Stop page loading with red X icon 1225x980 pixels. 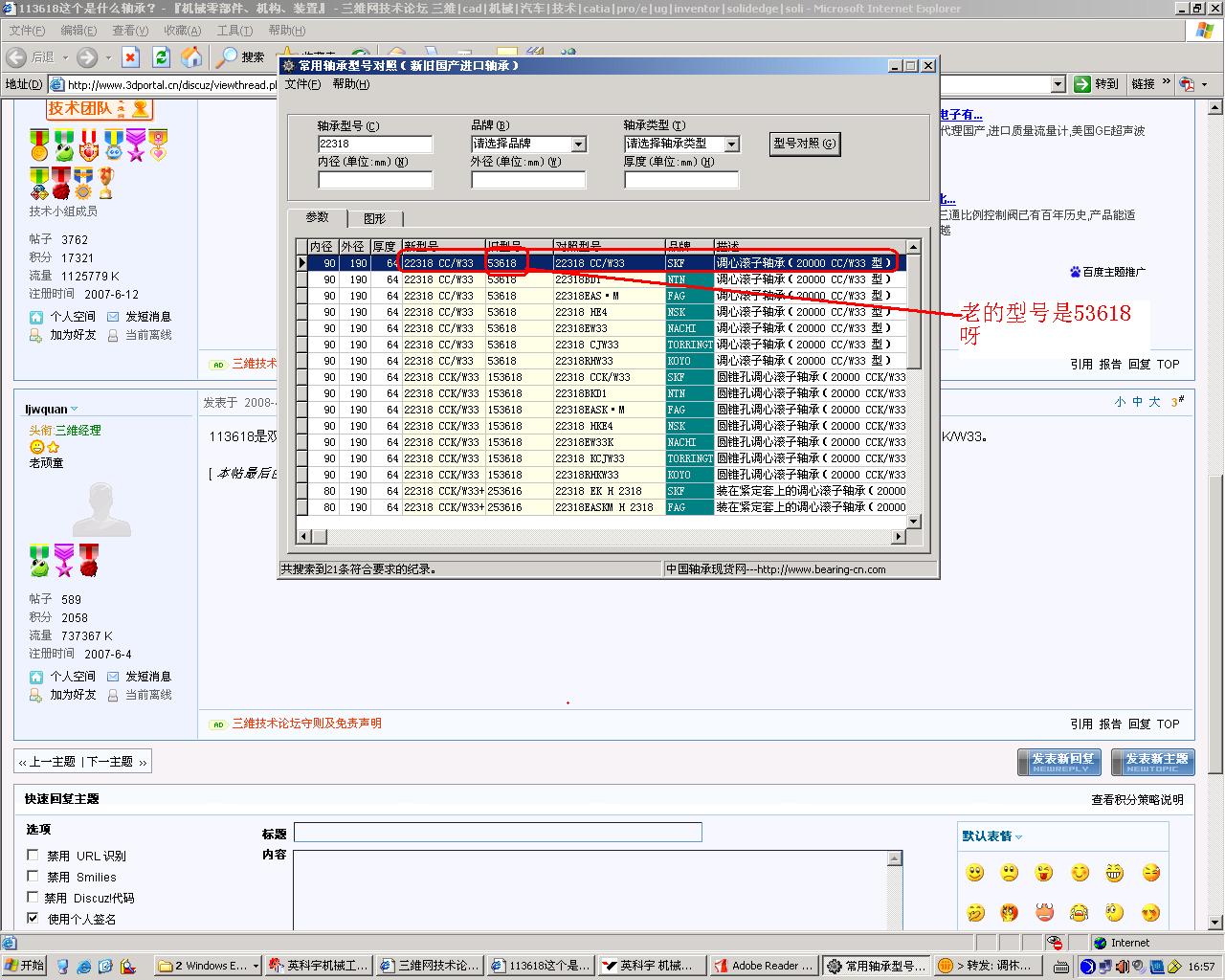tap(131, 57)
